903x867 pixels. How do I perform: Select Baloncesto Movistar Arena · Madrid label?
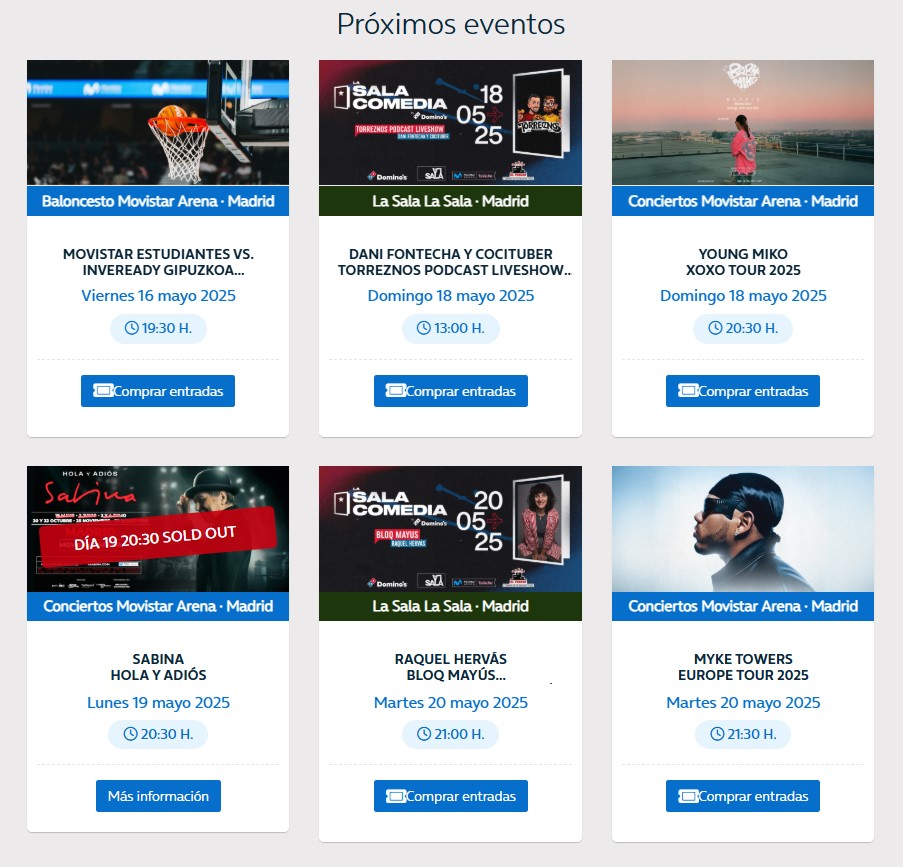point(158,201)
